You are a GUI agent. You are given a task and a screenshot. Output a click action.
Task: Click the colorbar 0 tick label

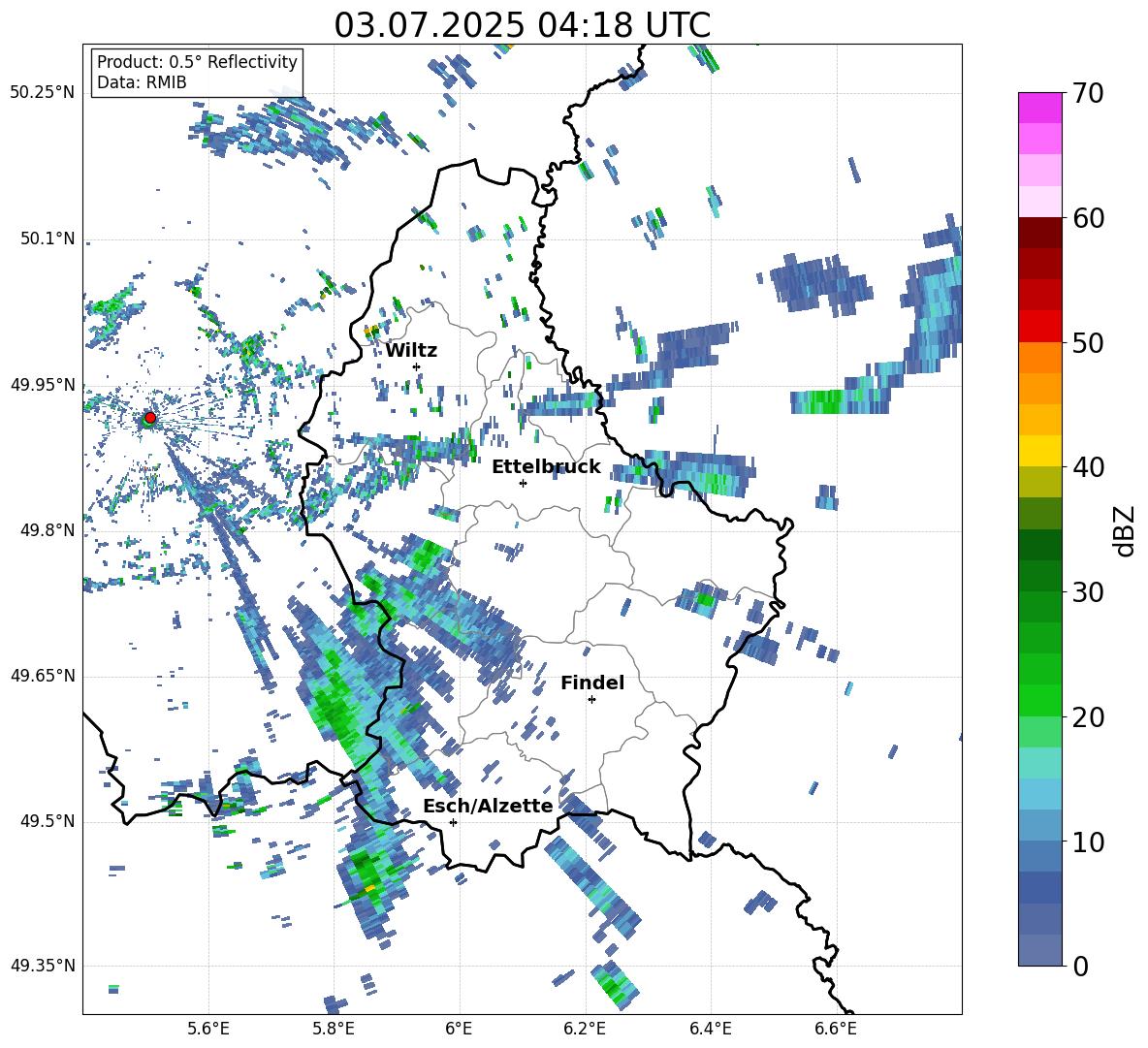pos(1080,966)
